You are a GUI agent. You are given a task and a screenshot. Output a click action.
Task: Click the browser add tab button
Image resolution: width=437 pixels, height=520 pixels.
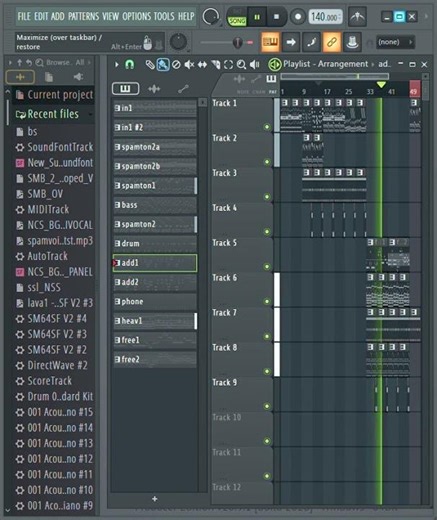click(20, 77)
